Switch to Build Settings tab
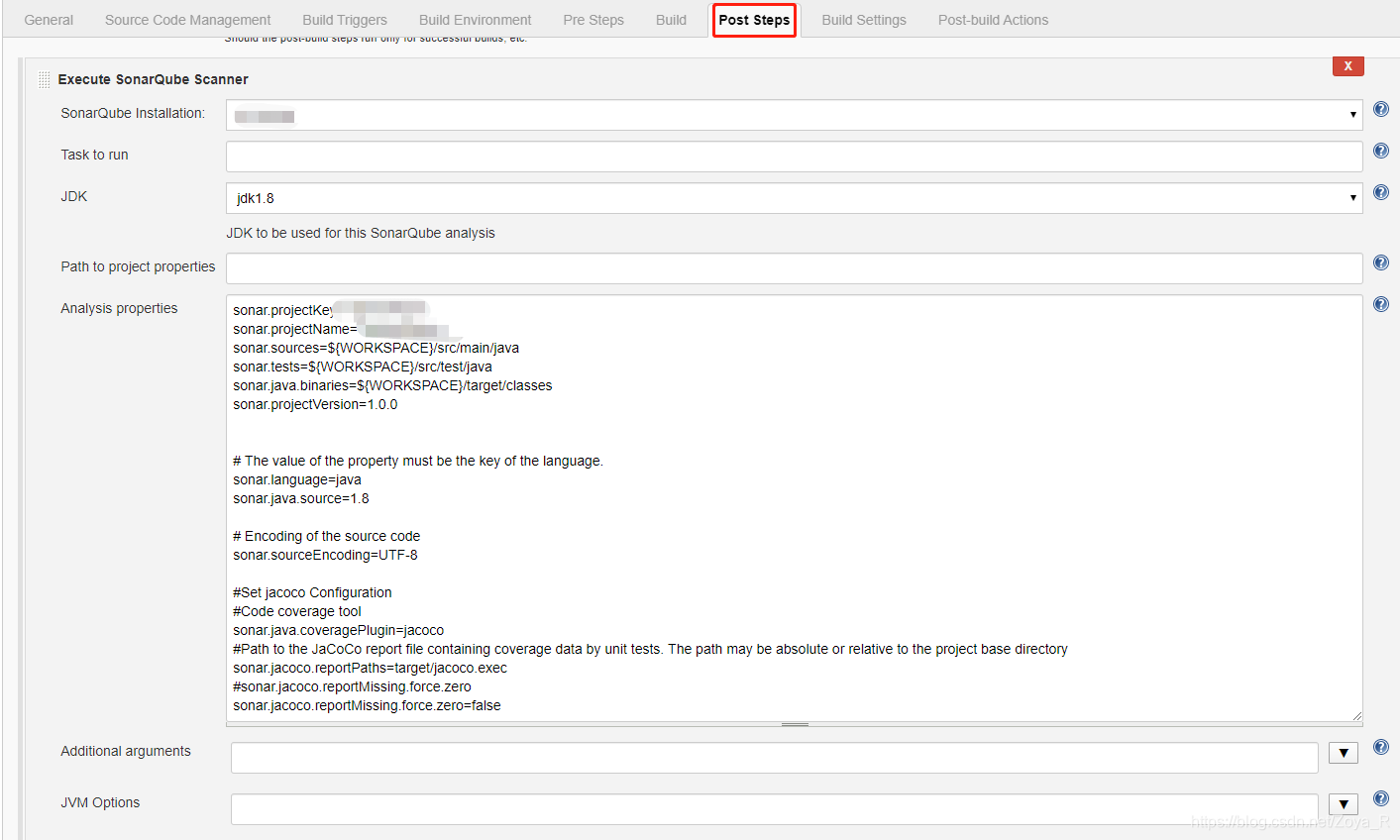 (x=864, y=20)
